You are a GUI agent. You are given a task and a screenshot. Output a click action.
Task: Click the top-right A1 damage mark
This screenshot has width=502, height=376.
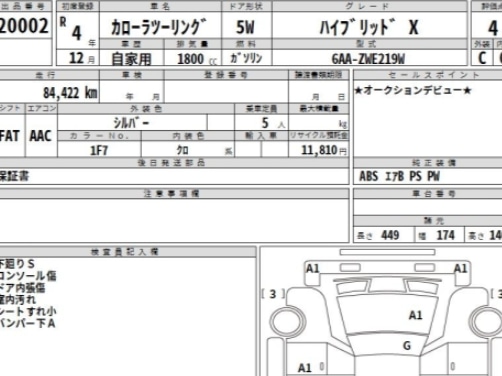(x=460, y=268)
